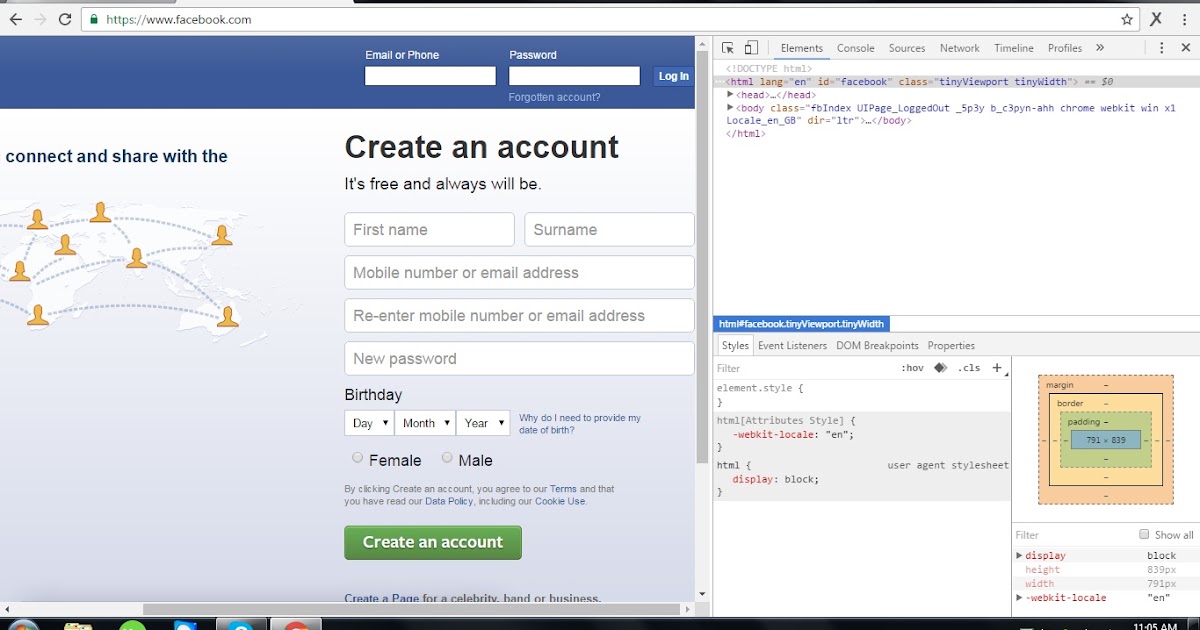Image resolution: width=1200 pixels, height=630 pixels.
Task: Click the new style rule plus icon
Action: pos(997,368)
